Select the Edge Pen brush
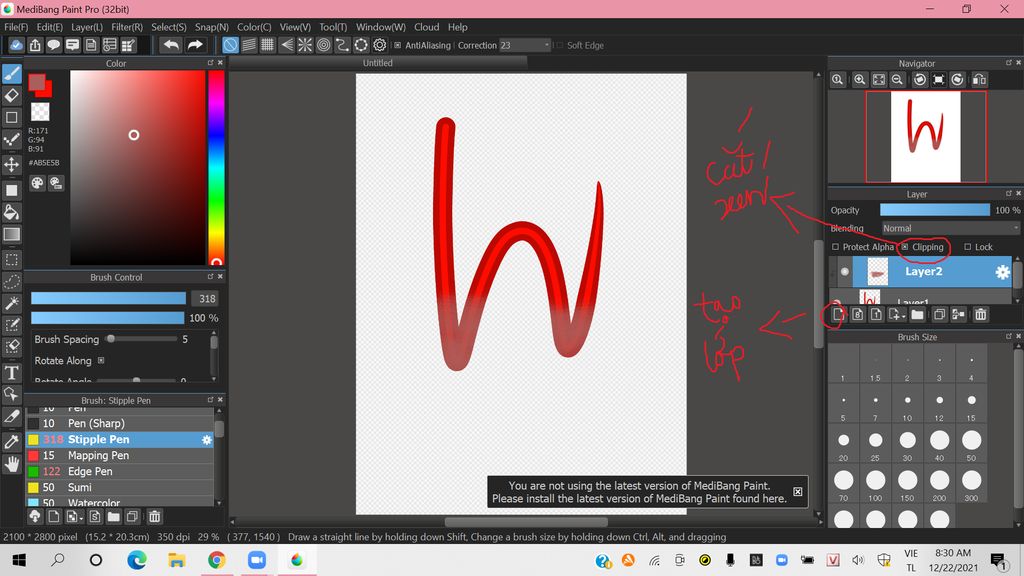This screenshot has width=1024, height=576. point(120,471)
